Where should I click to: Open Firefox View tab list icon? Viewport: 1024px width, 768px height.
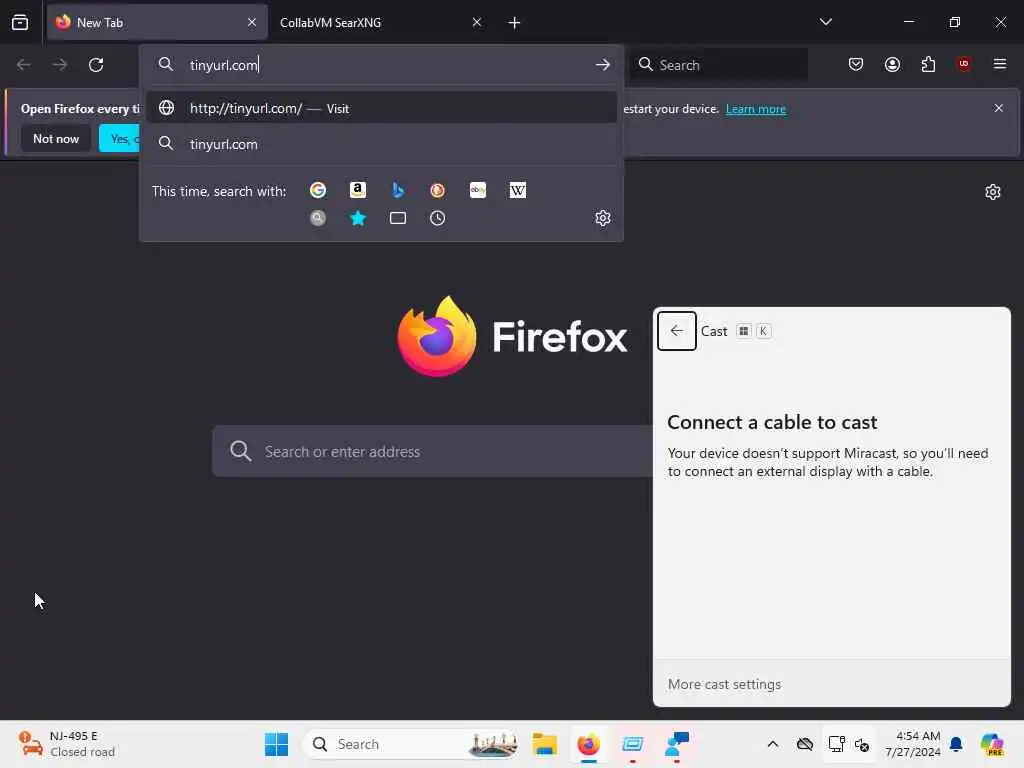20,22
